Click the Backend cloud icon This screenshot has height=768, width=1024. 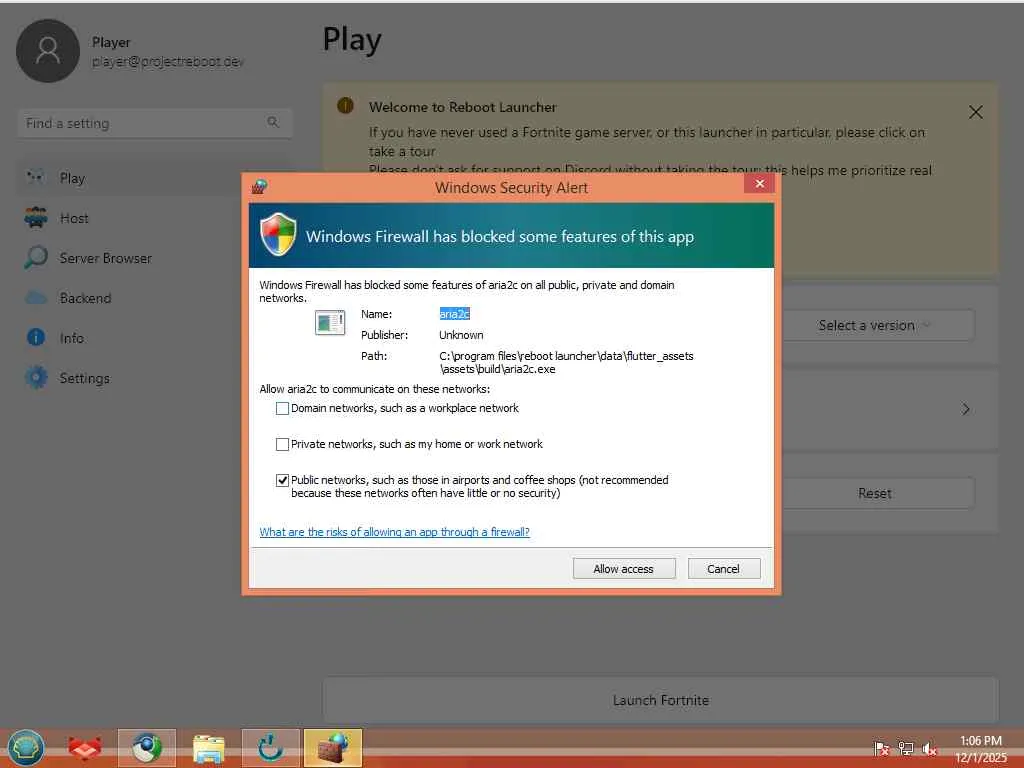(x=36, y=298)
